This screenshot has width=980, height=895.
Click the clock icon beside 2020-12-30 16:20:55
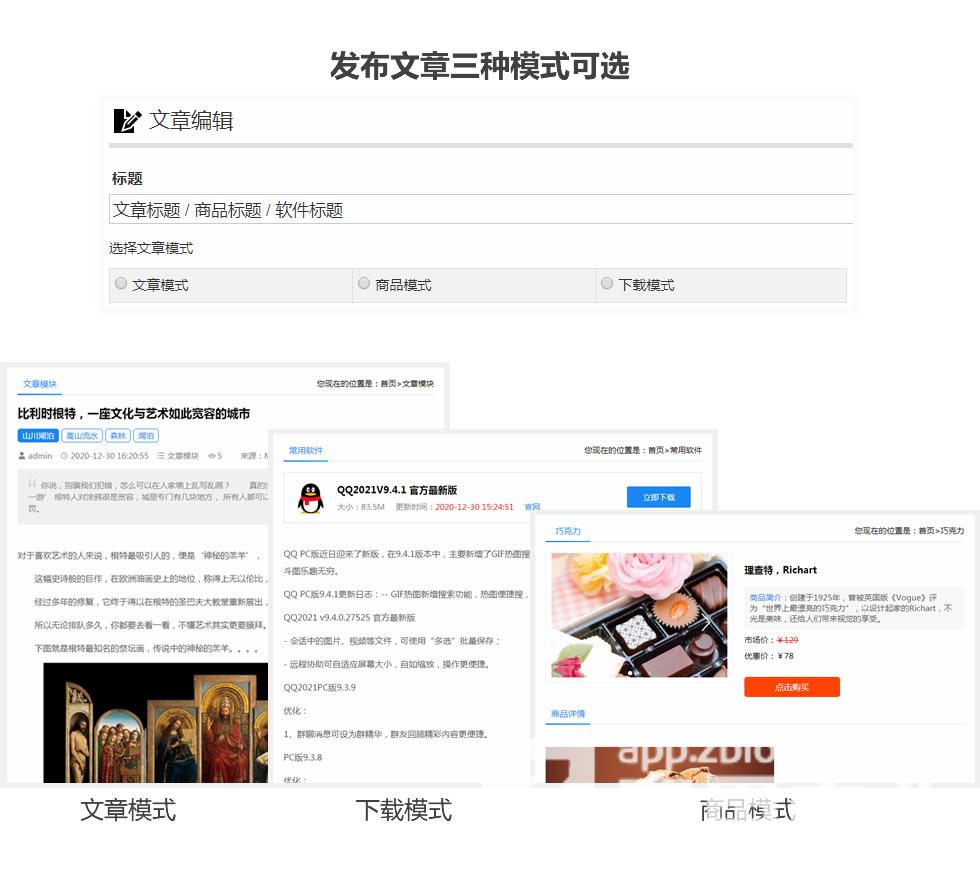(64, 456)
